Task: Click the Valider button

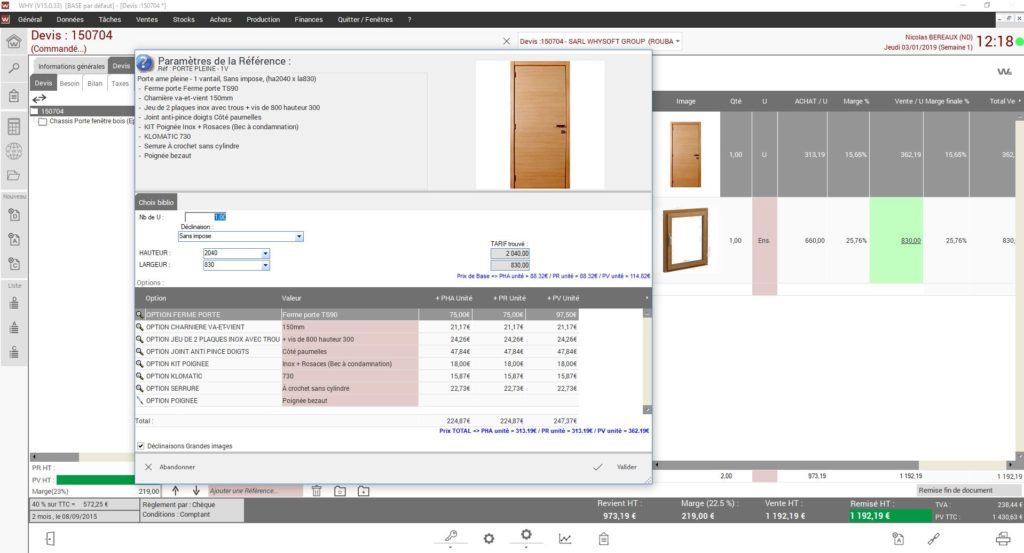Action: [x=615, y=467]
